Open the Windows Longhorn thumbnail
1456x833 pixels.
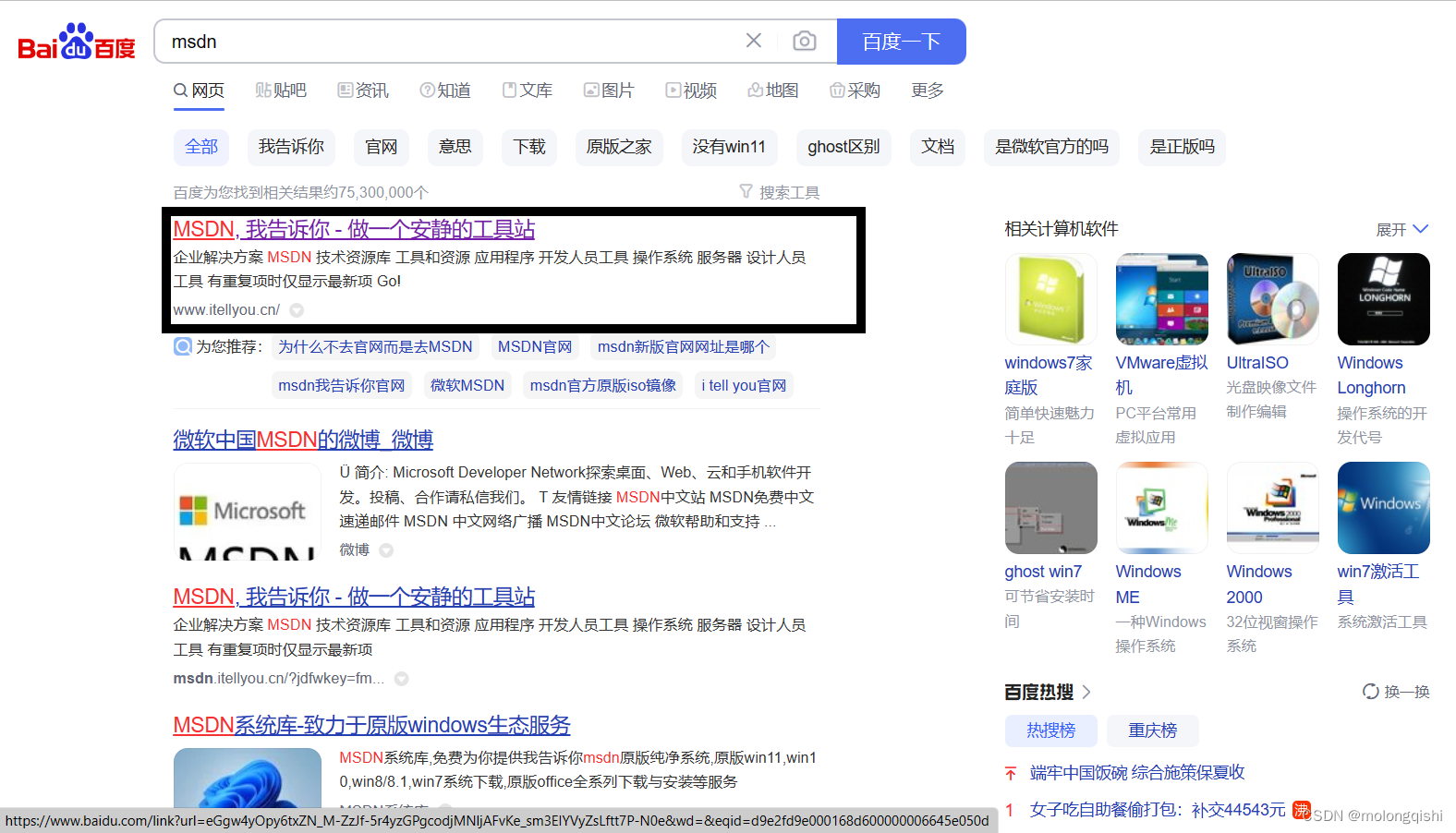pos(1384,299)
